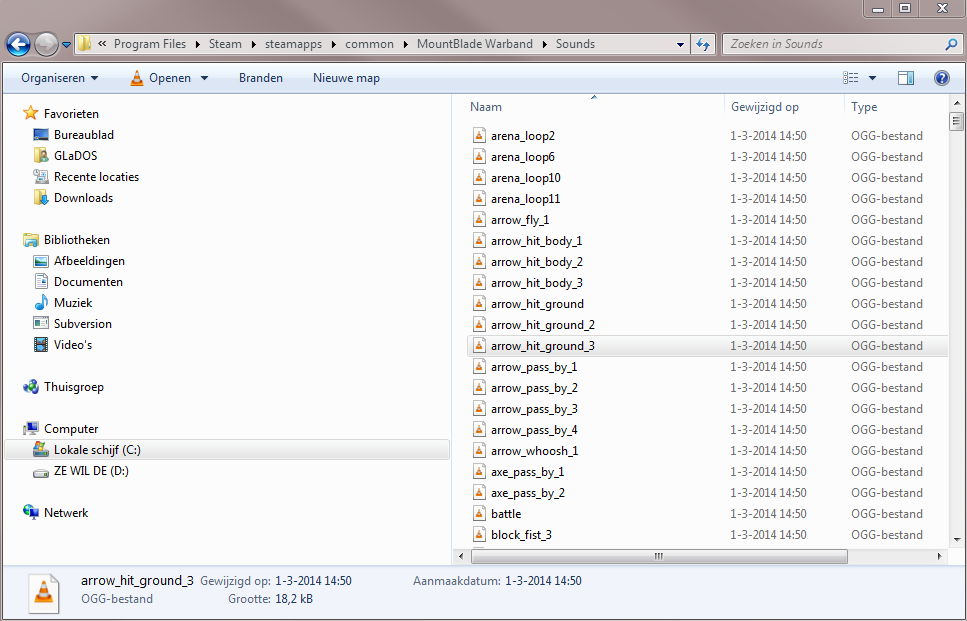Open Recente locaties

point(86,176)
